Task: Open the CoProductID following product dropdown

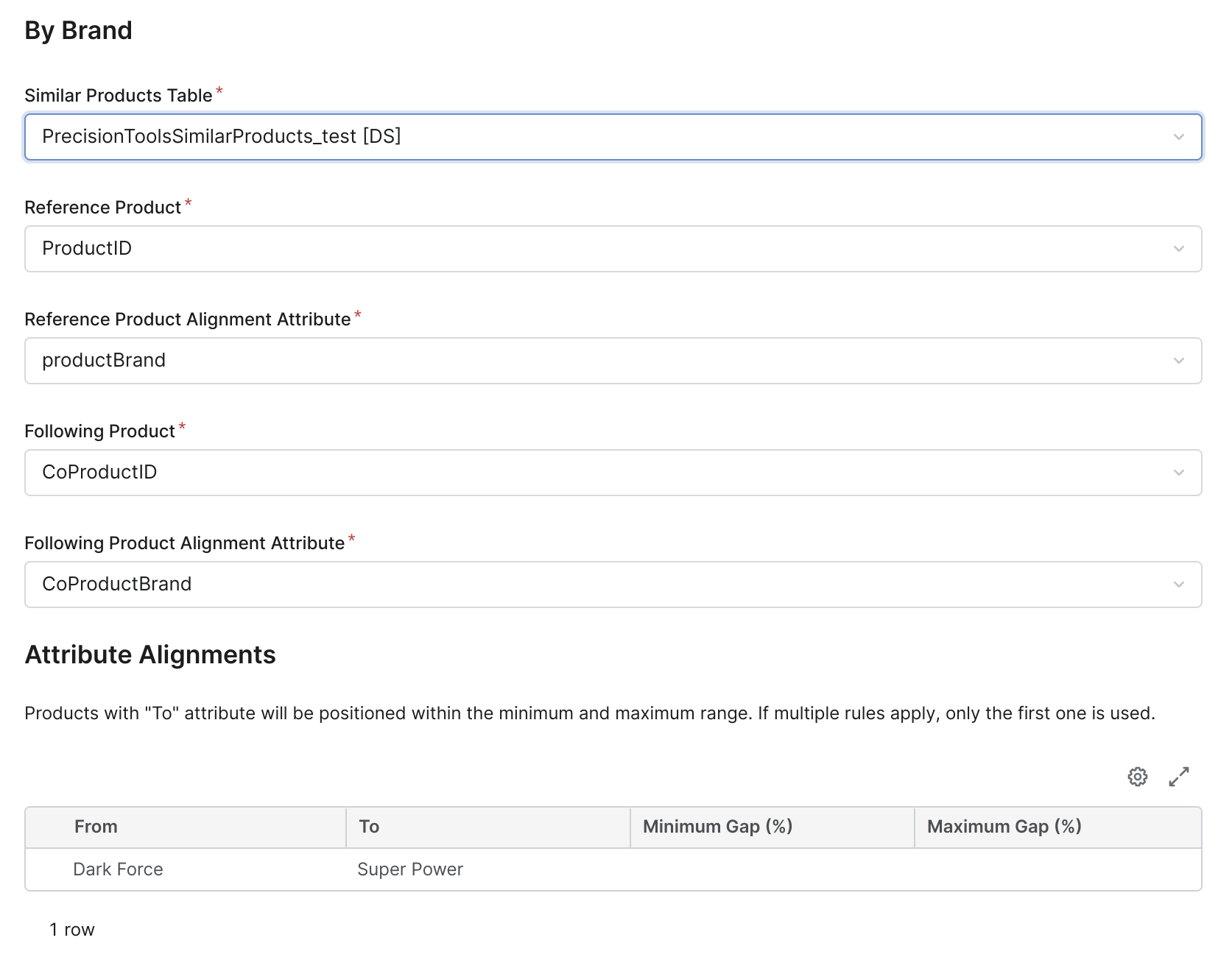Action: 589,473
